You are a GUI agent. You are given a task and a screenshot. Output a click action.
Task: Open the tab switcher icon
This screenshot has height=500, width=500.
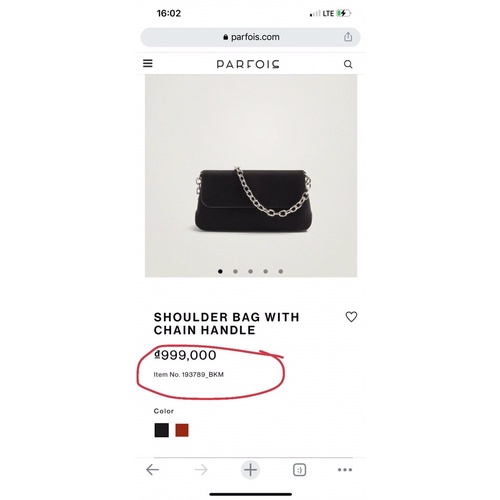pos(299,470)
